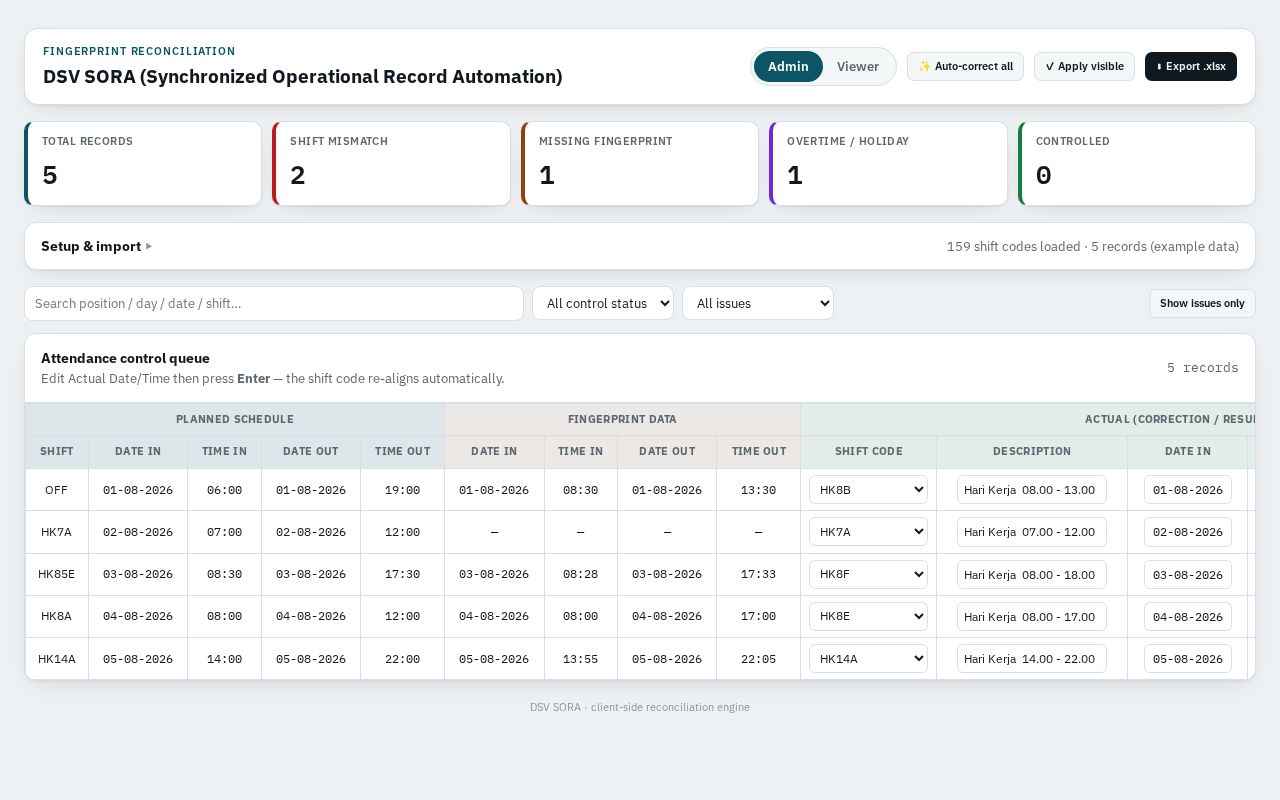This screenshot has height=800, width=1280.
Task: Edit description field 'Hari Kerja 07.00 - 12.00'
Action: (1032, 532)
